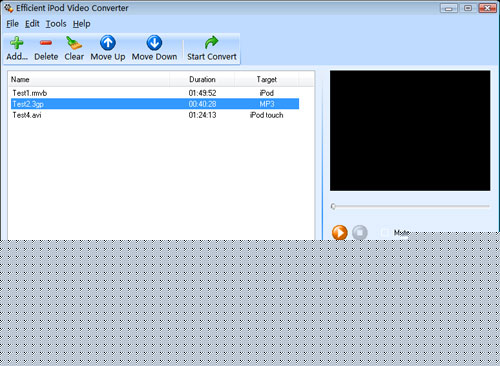Viewport: 500px width, 366px height.
Task: Sort by the Duration column header
Action: pos(202,79)
